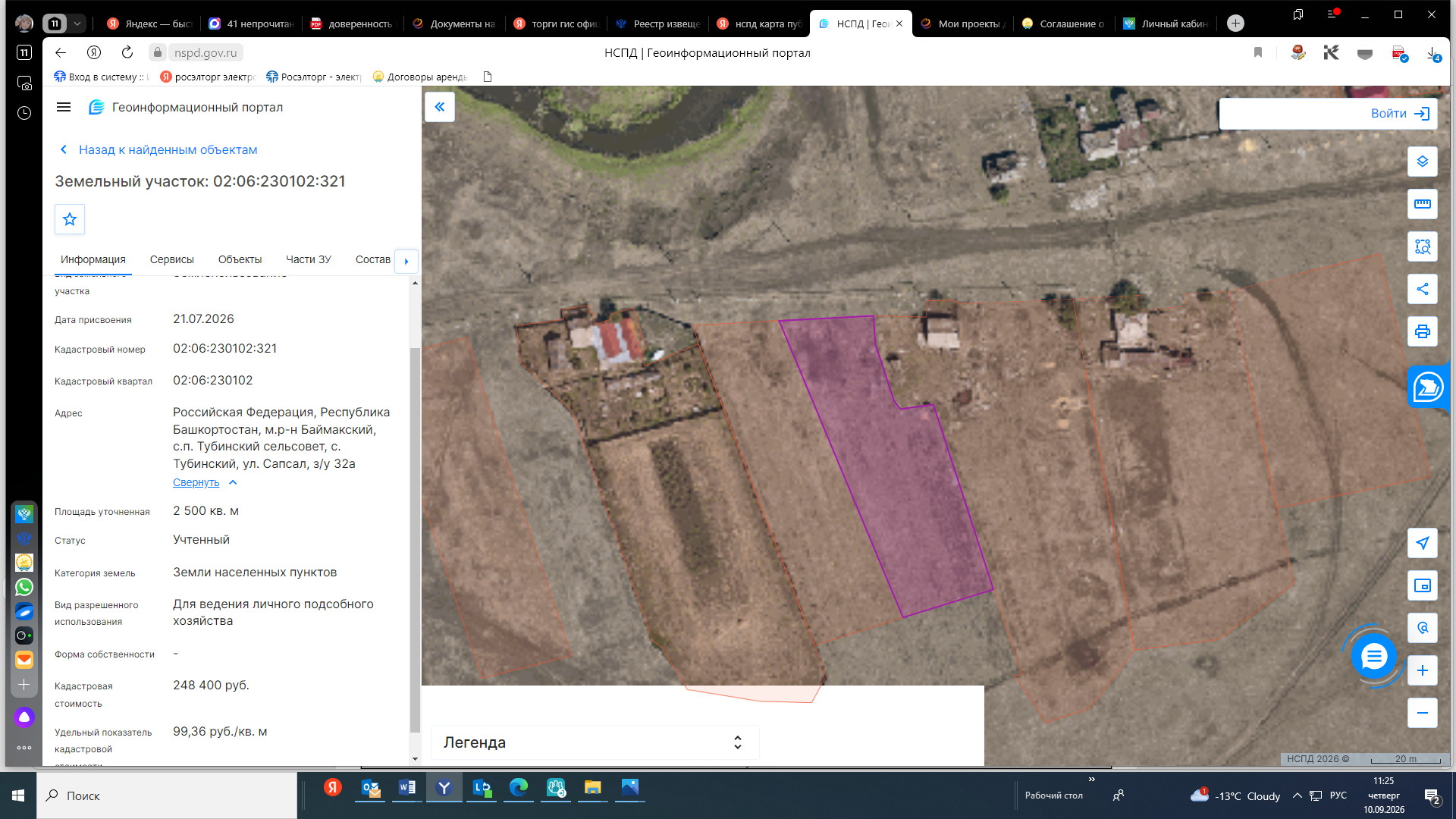Go back via Назад к найденным объектам
Image resolution: width=1456 pixels, height=819 pixels.
159,149
